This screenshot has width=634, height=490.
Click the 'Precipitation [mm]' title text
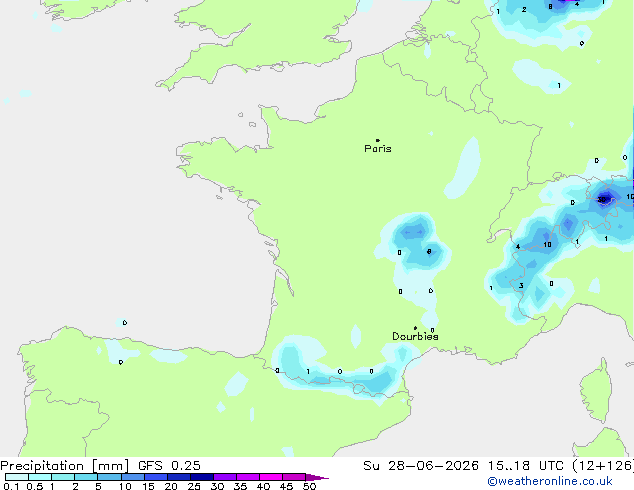coord(65,466)
